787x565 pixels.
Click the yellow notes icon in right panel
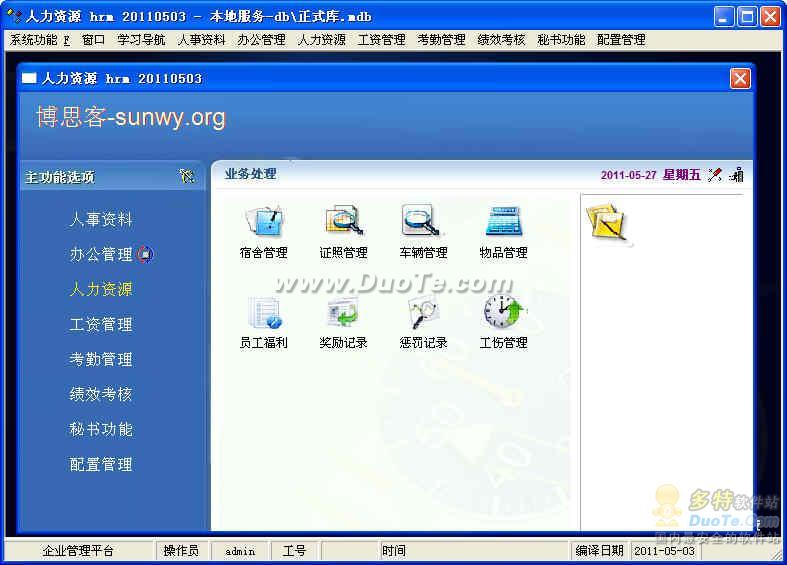point(607,223)
